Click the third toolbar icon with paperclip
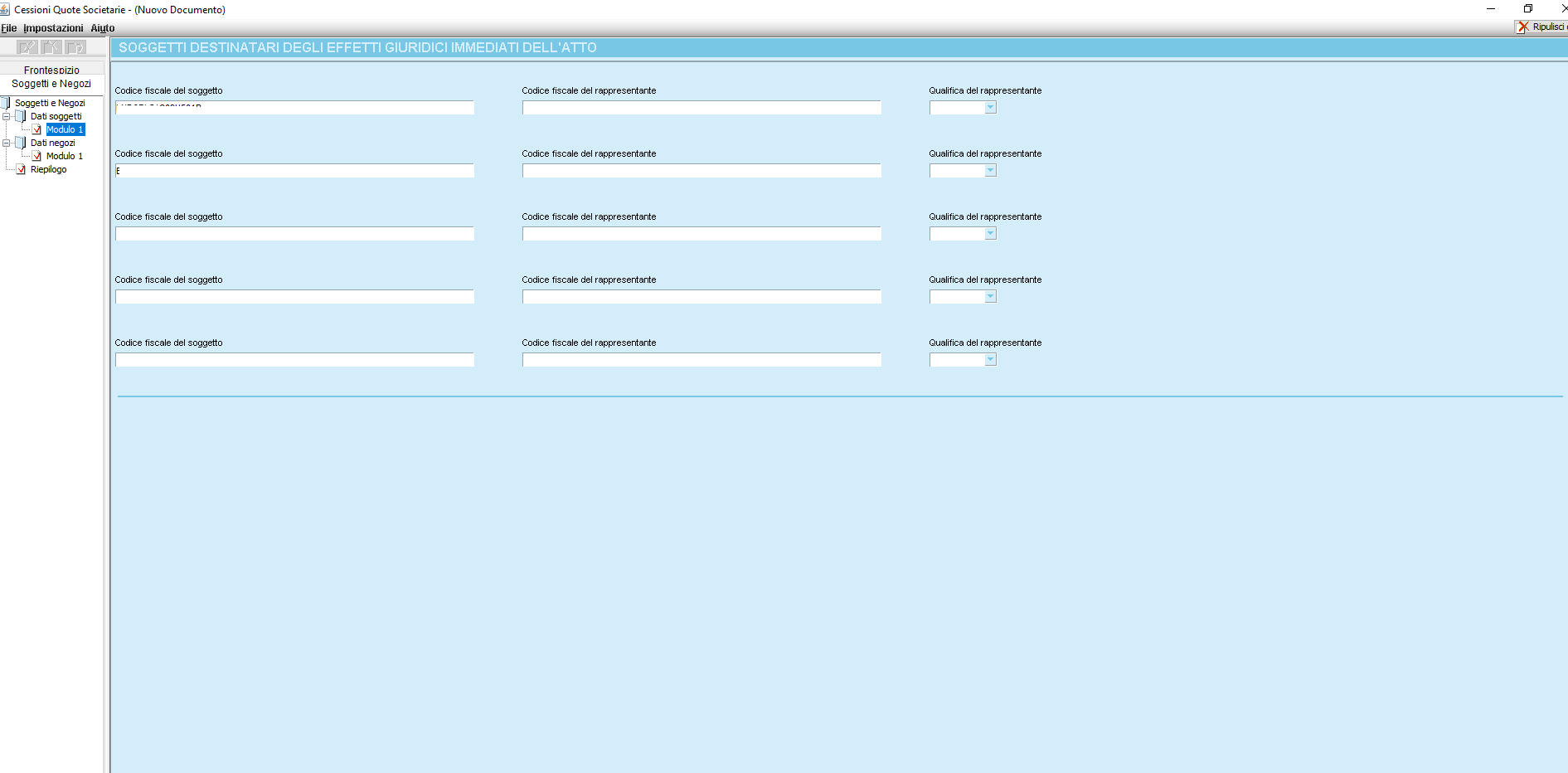This screenshot has width=1568, height=773. 75,47
